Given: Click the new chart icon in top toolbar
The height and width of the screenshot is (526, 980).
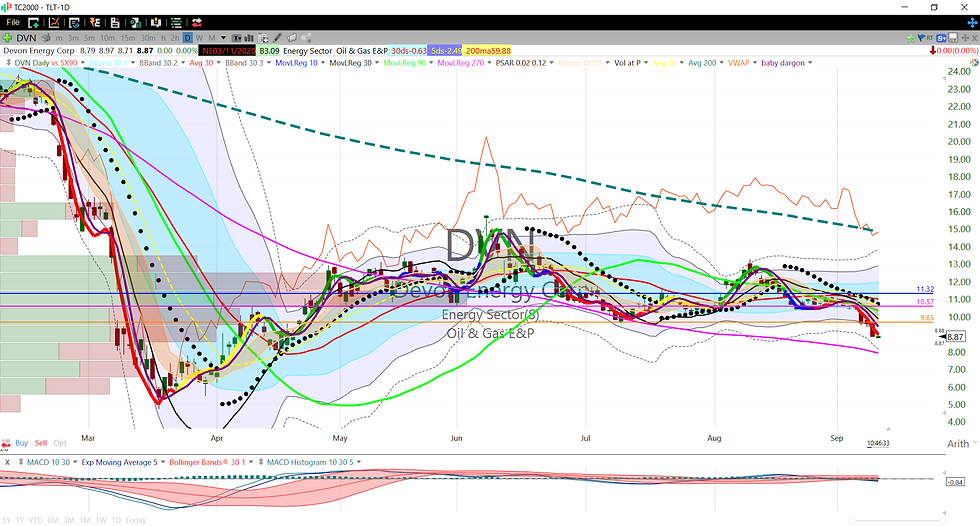Looking at the screenshot, I should coord(54,22).
